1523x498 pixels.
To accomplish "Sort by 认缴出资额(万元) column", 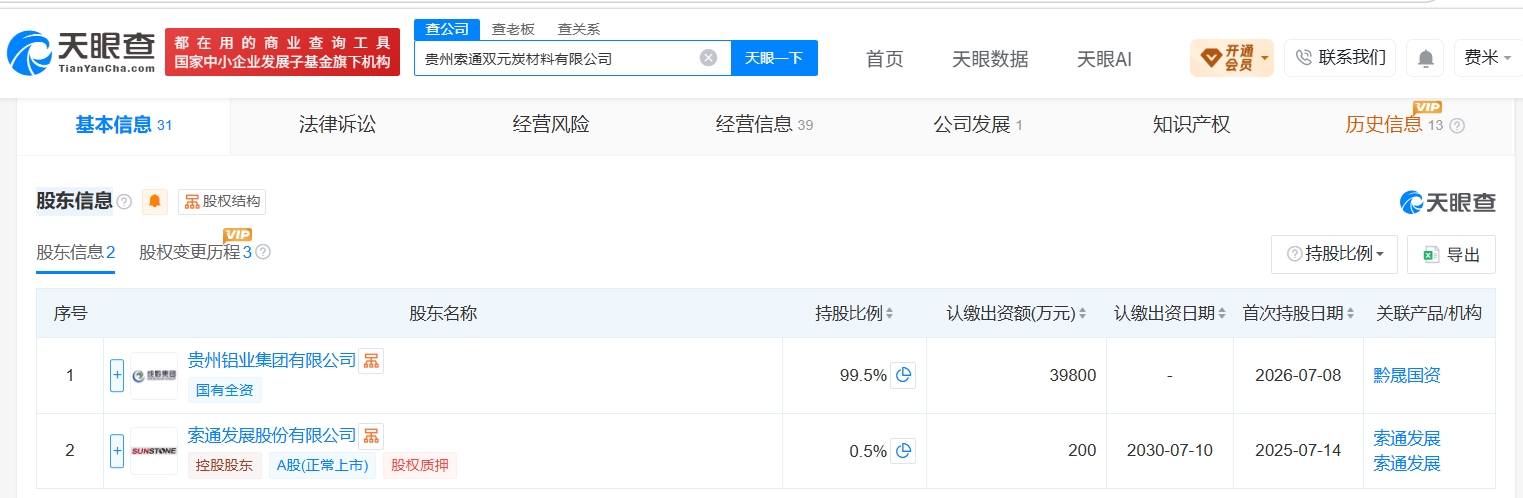I will pos(1016,313).
